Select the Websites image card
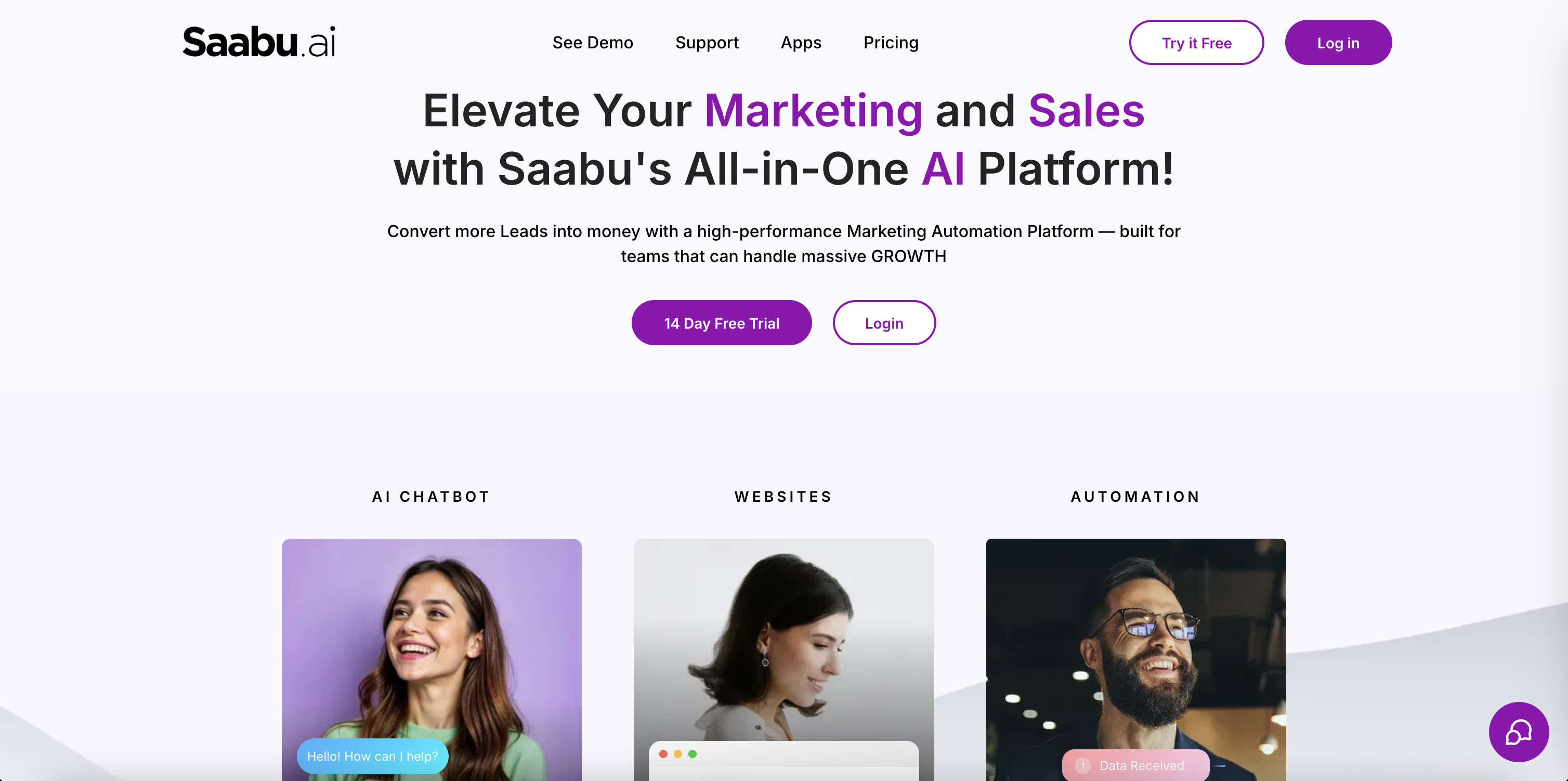Image resolution: width=1568 pixels, height=781 pixels. click(x=783, y=659)
